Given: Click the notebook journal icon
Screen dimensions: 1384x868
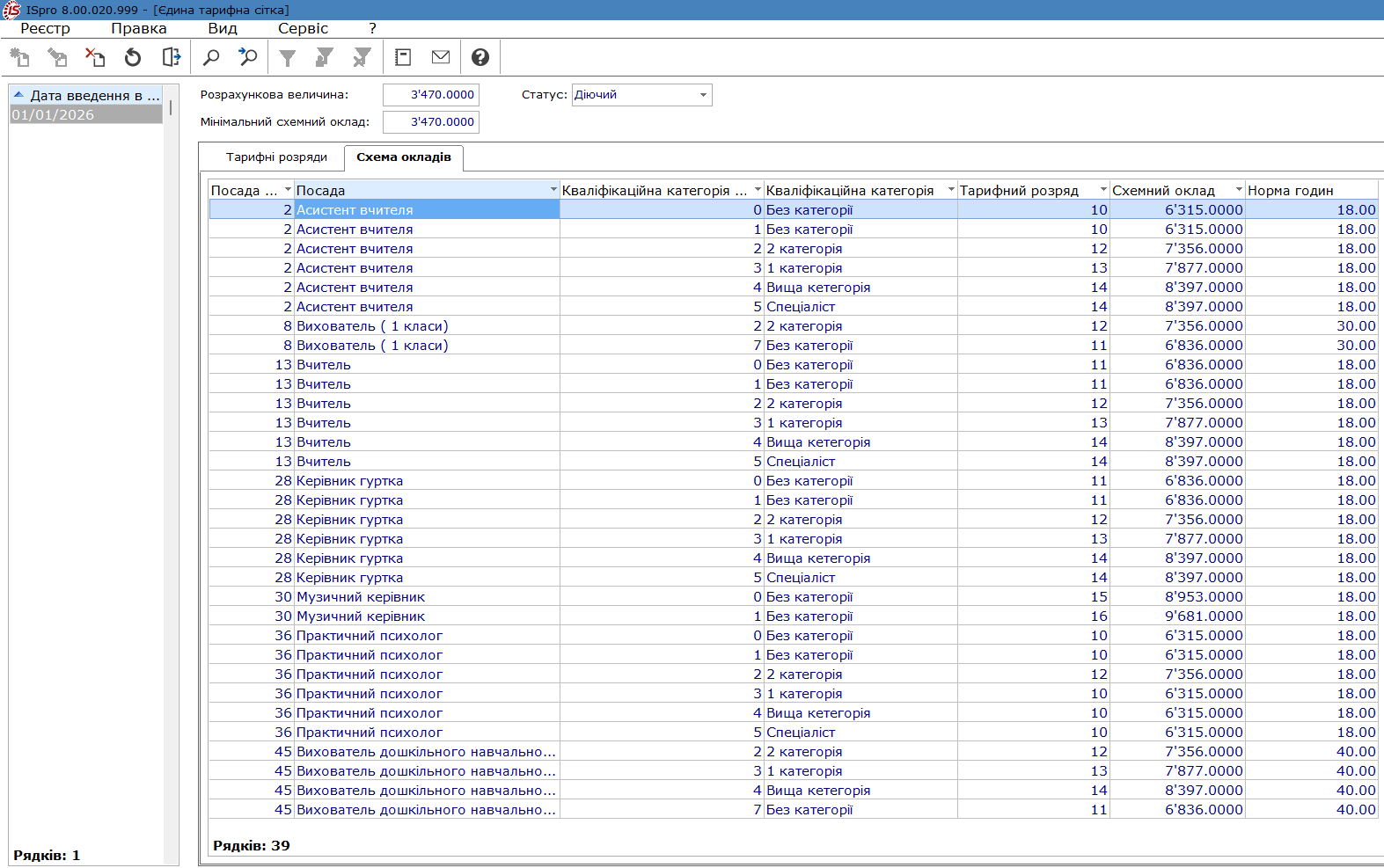Looking at the screenshot, I should [403, 57].
